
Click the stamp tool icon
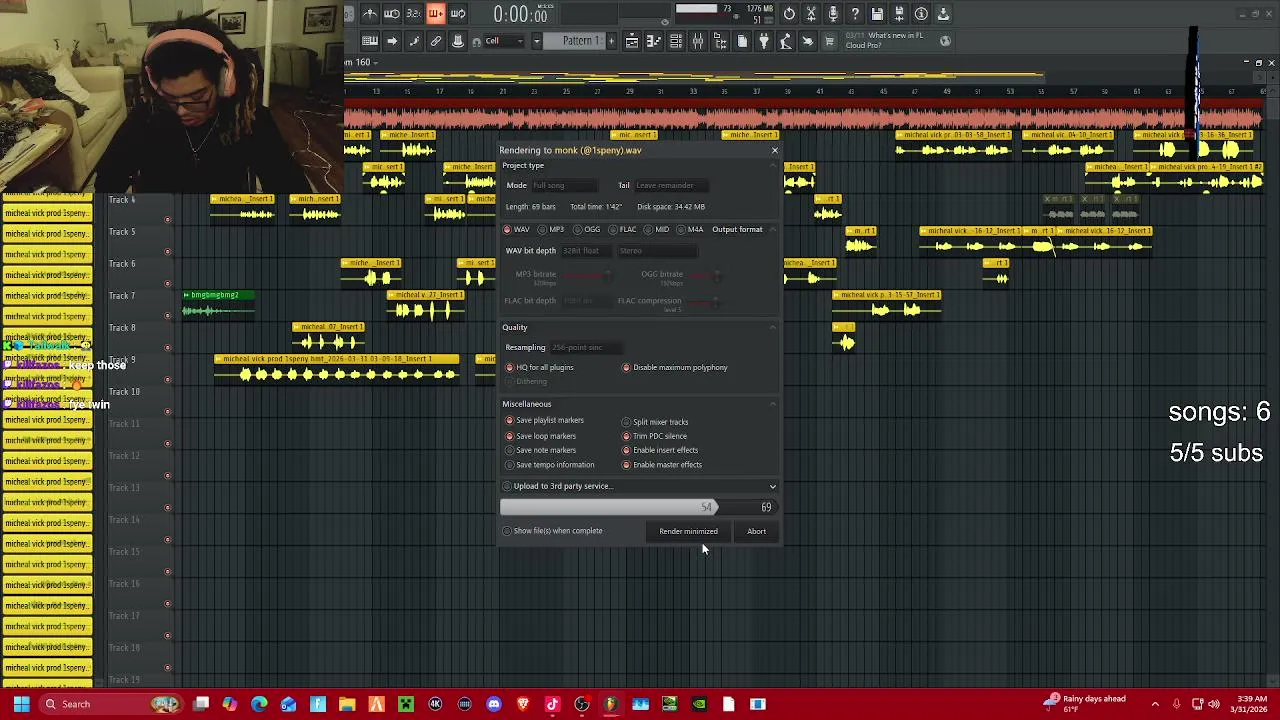tap(458, 41)
